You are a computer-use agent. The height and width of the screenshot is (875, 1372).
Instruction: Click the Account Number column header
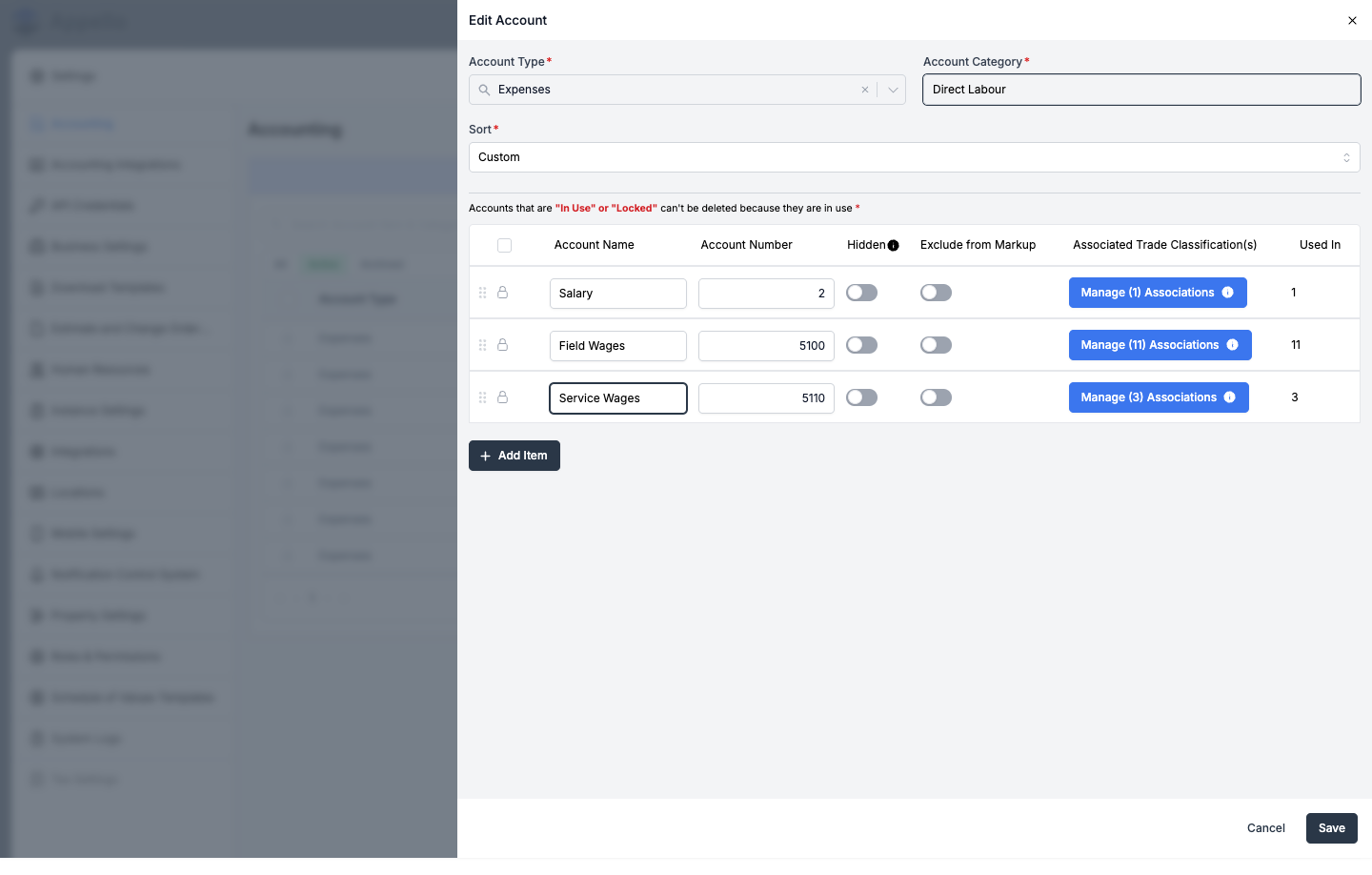pyautogui.click(x=747, y=245)
